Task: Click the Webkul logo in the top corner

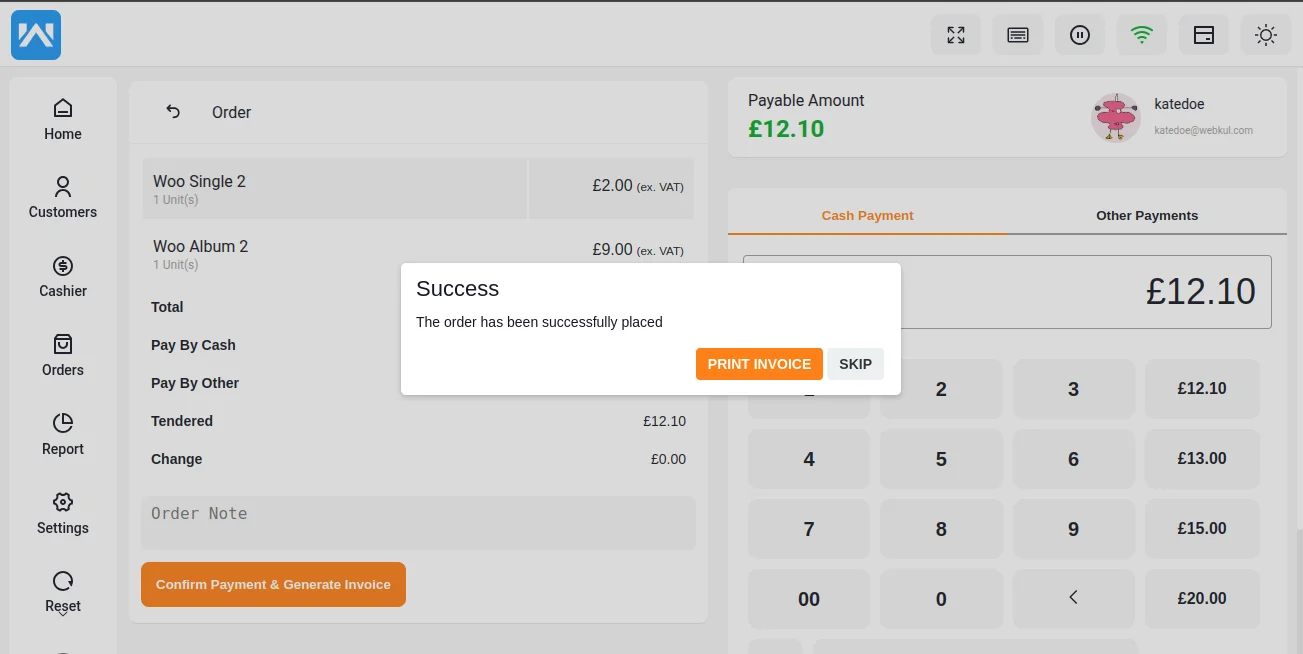Action: (x=35, y=34)
